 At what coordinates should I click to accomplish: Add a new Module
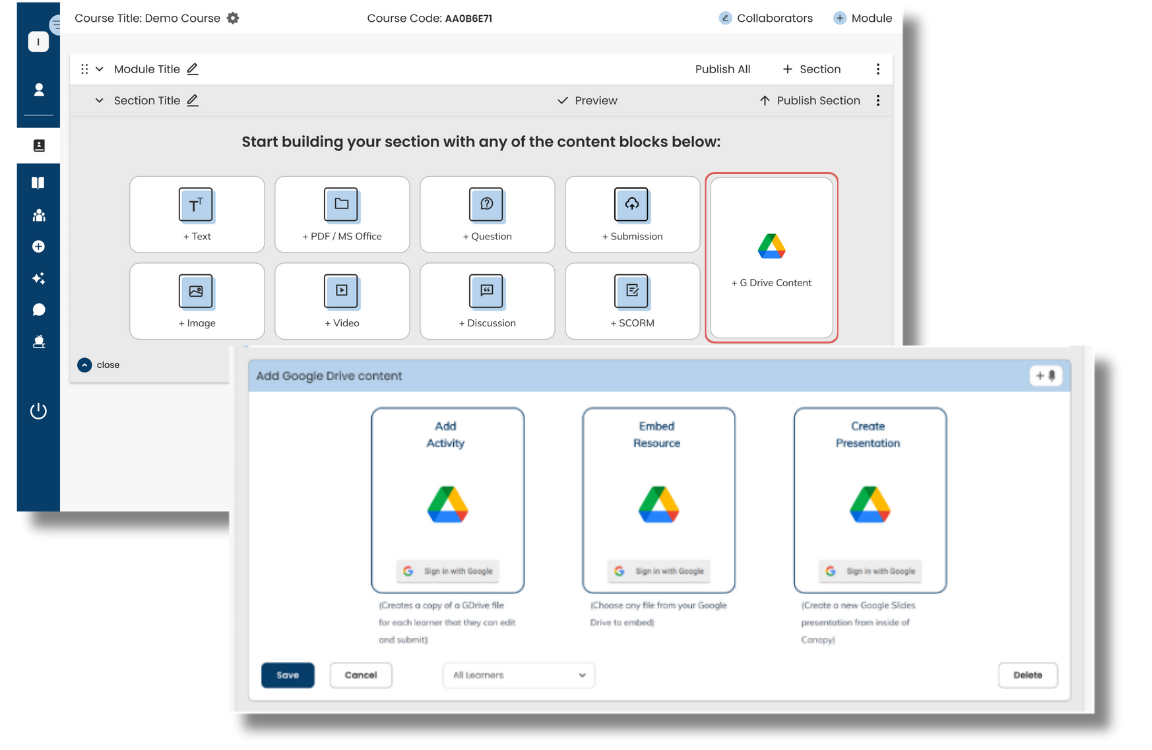coord(863,18)
